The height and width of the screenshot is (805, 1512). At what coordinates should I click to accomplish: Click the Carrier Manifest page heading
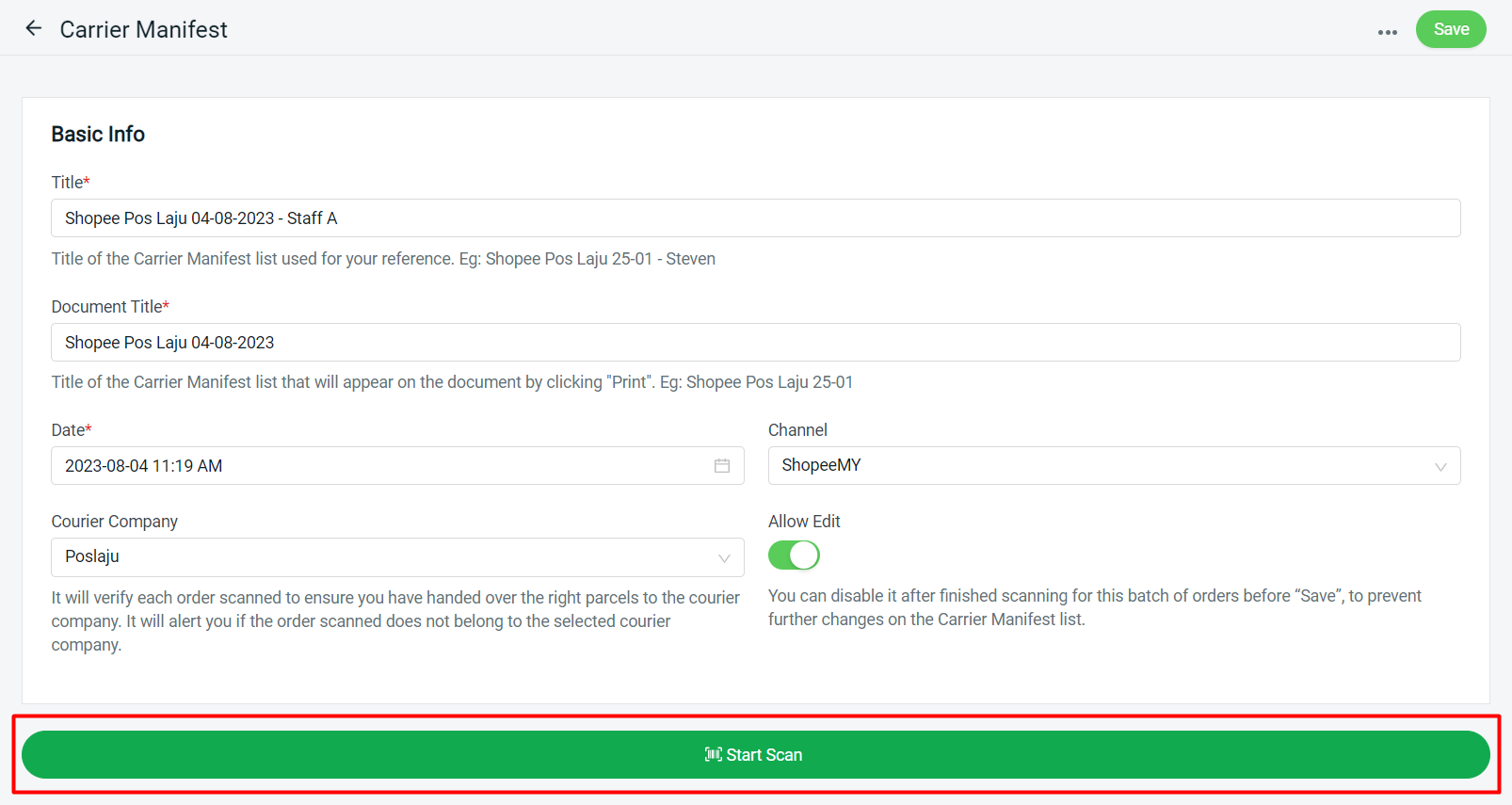(x=144, y=30)
